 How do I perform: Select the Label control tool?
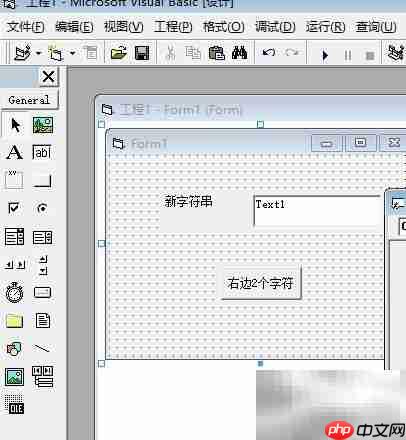point(15,152)
